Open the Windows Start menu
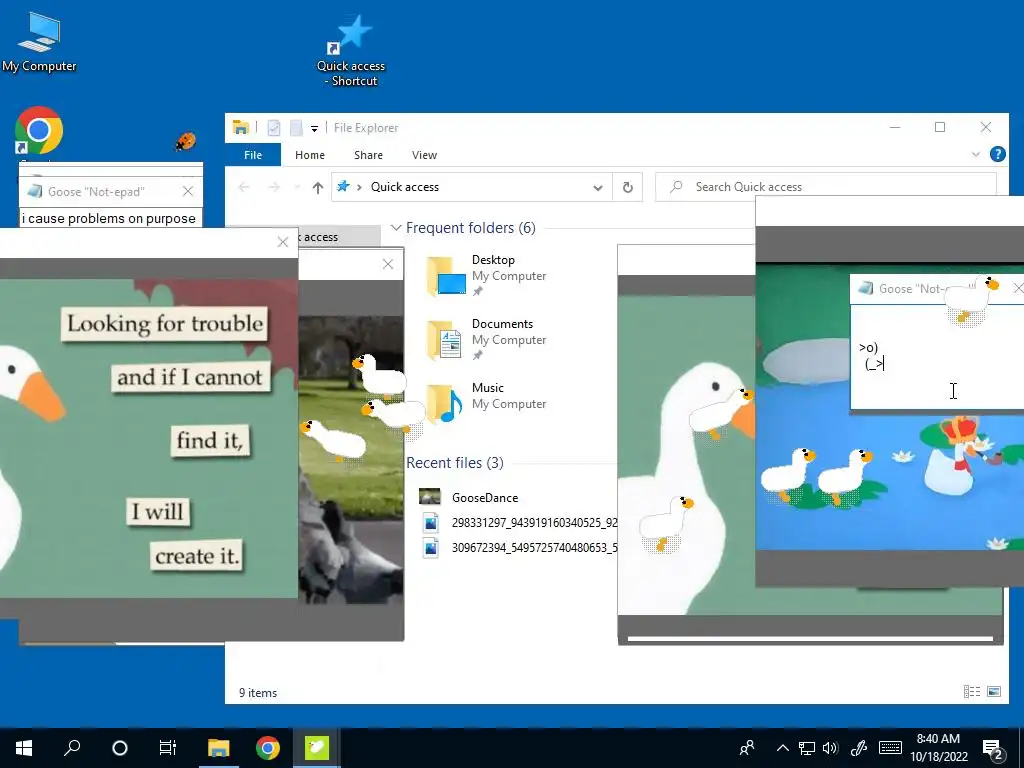The width and height of the screenshot is (1024, 768). (24, 748)
